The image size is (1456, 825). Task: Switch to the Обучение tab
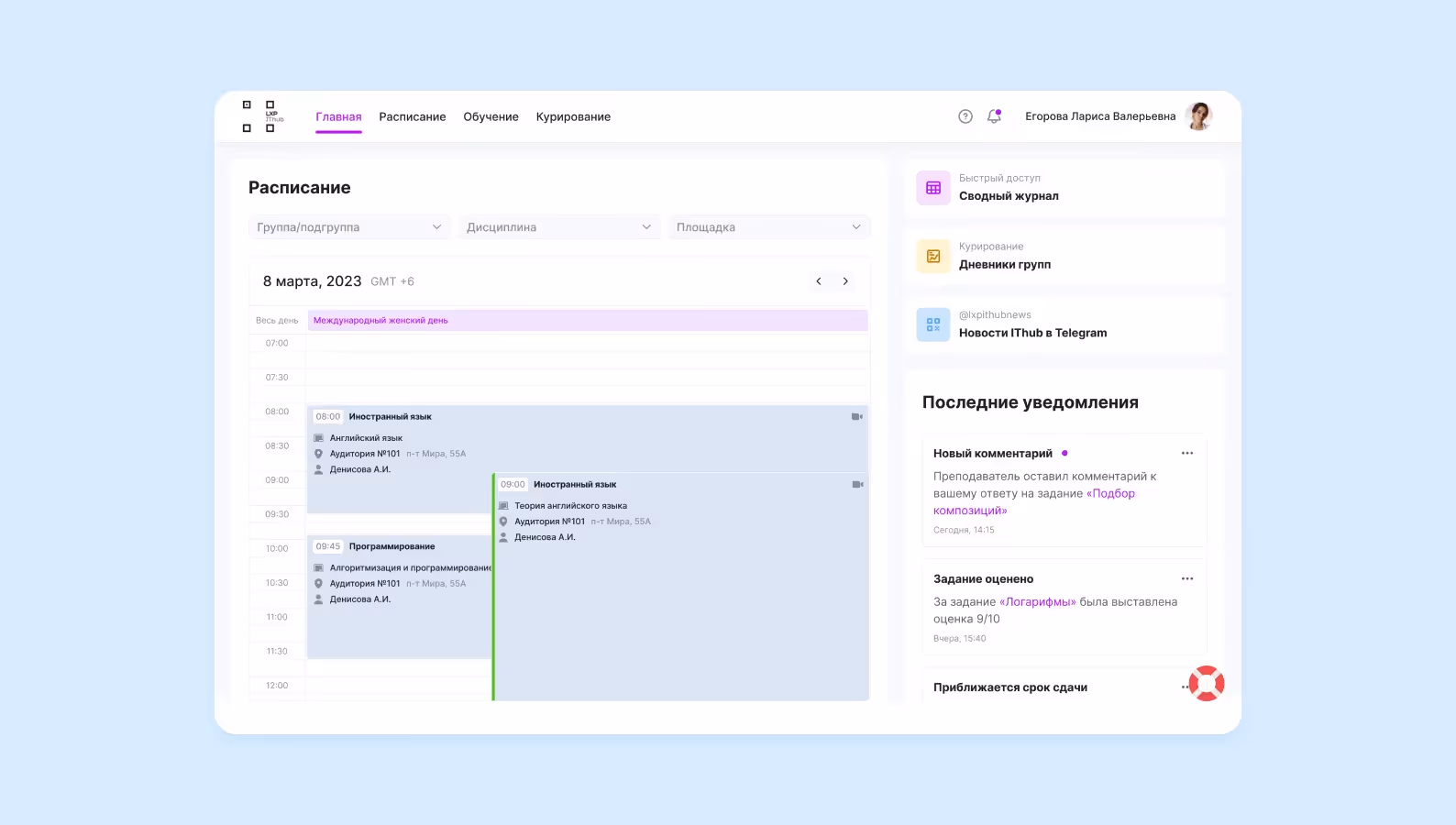pos(491,116)
